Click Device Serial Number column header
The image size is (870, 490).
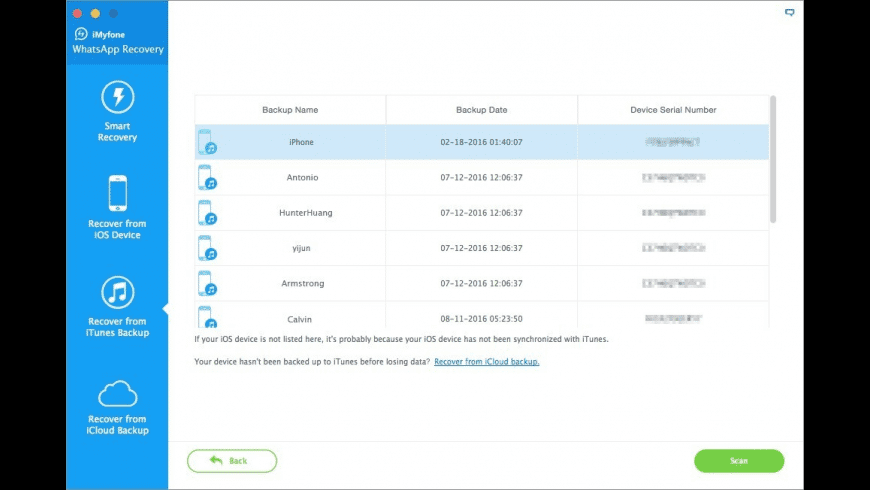673,110
